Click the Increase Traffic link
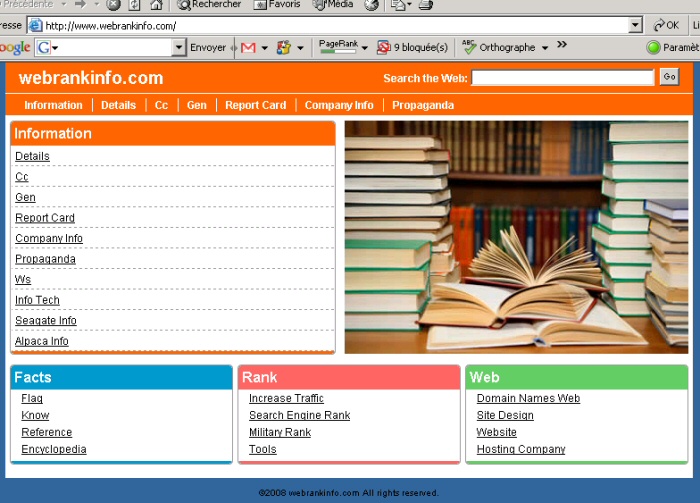This screenshot has width=700, height=503. pos(286,398)
